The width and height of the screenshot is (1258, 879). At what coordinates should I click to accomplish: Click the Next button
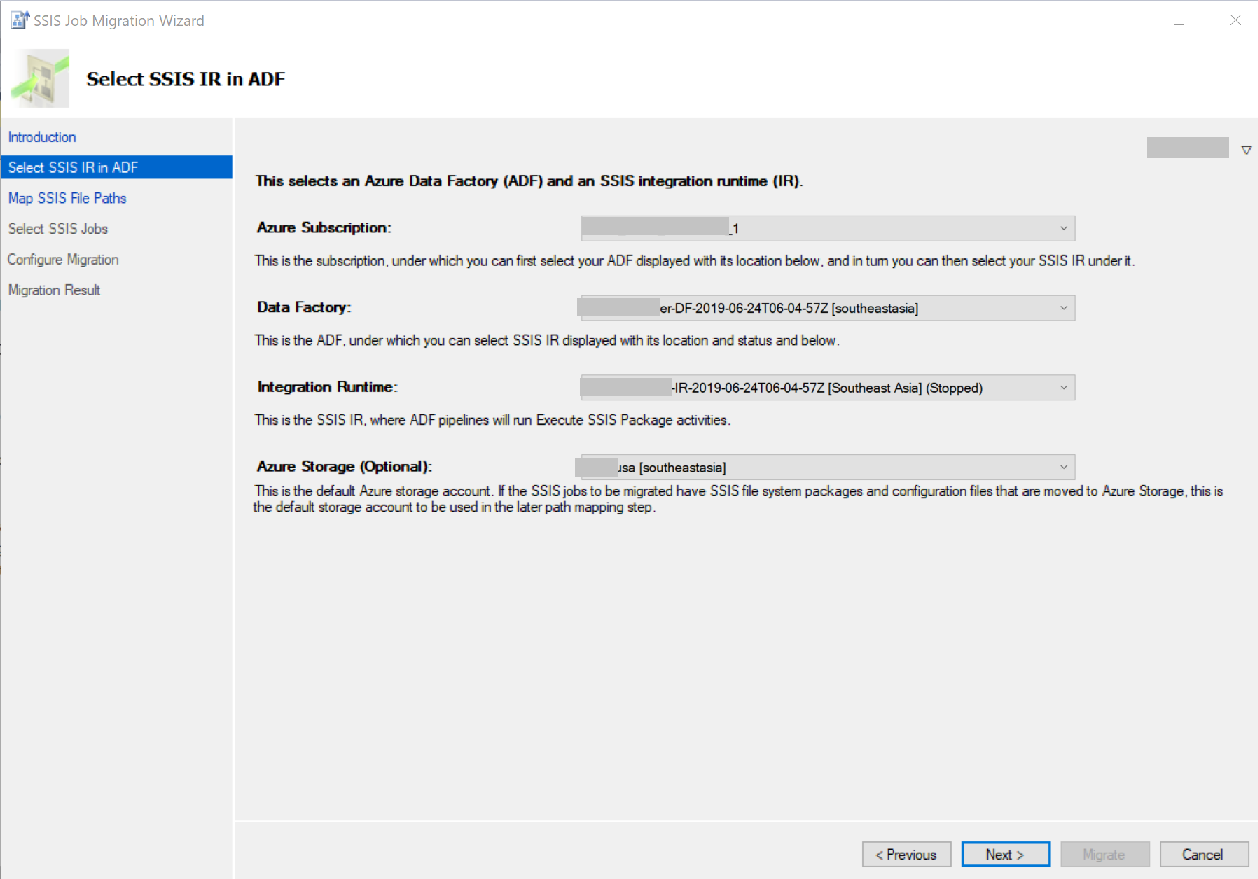pyautogui.click(x=1005, y=855)
